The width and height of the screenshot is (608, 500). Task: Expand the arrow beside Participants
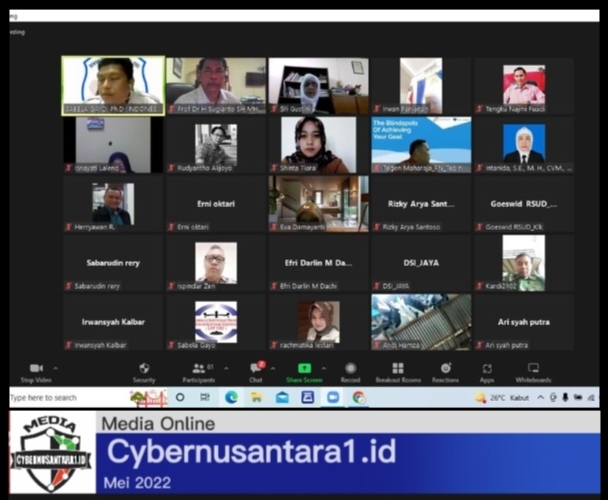[226, 368]
